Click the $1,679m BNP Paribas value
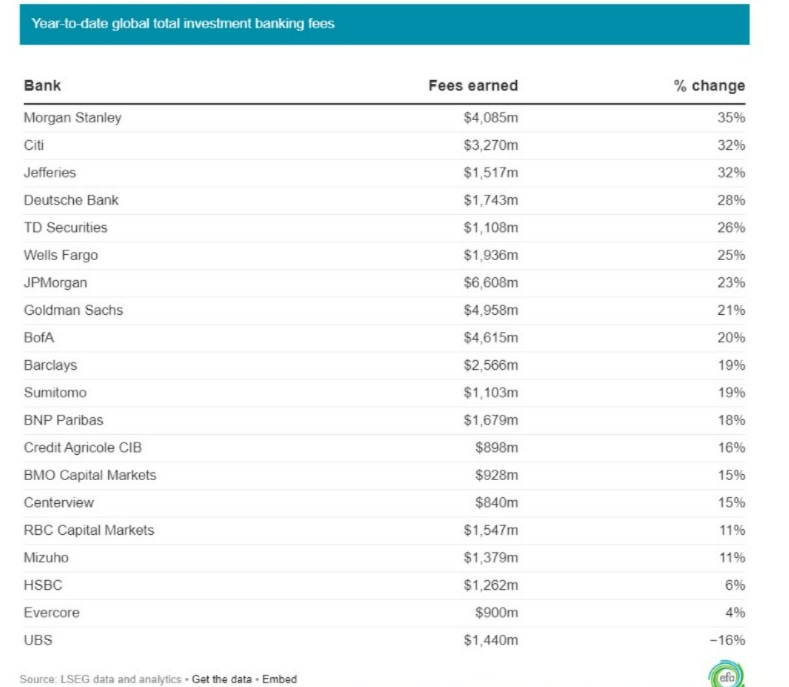Viewport: 789px width, 687px height. pos(491,420)
